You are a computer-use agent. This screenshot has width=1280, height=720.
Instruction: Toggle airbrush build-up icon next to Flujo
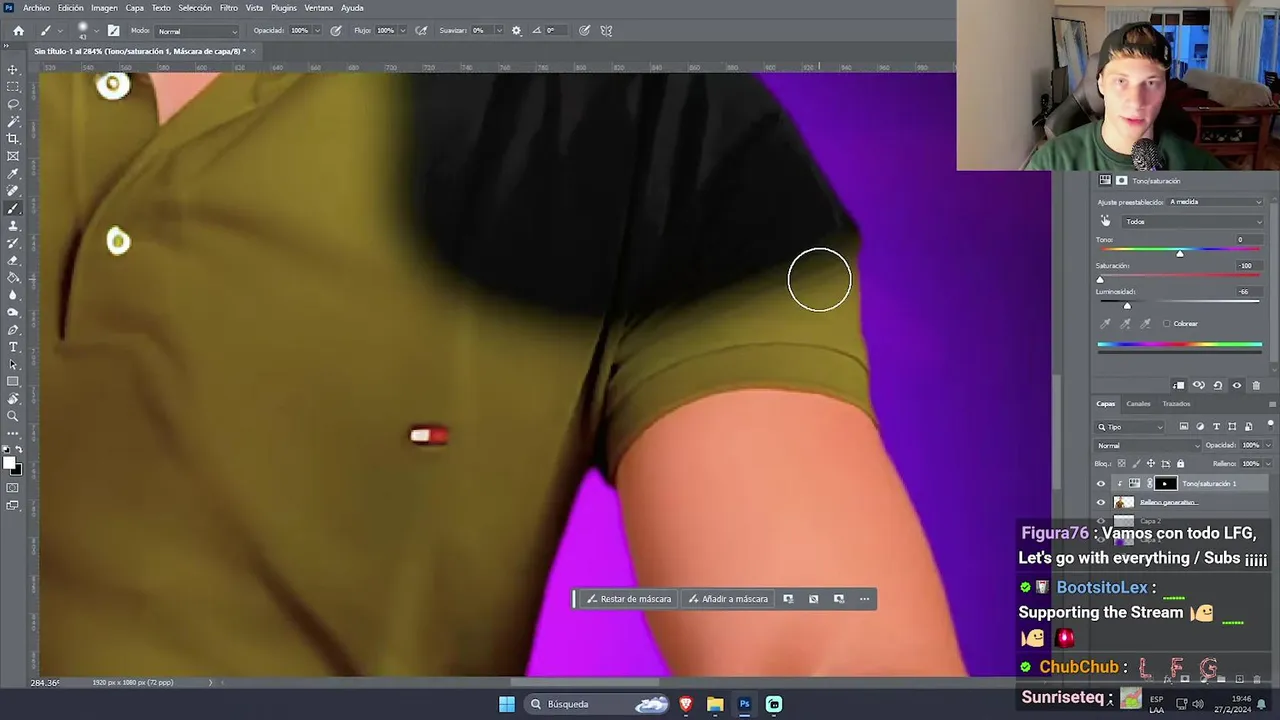[421, 31]
